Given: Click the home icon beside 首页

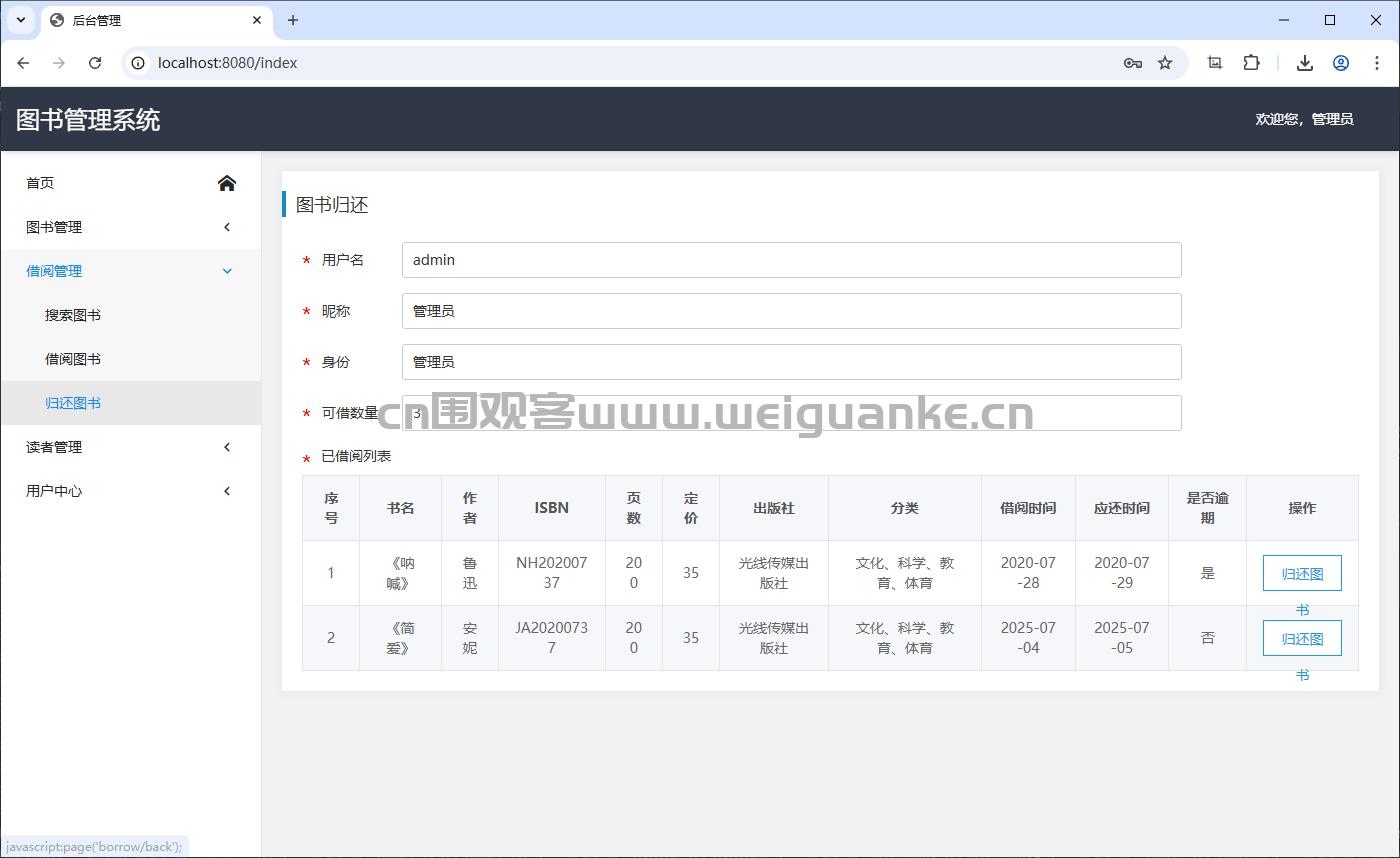Looking at the screenshot, I should [227, 183].
